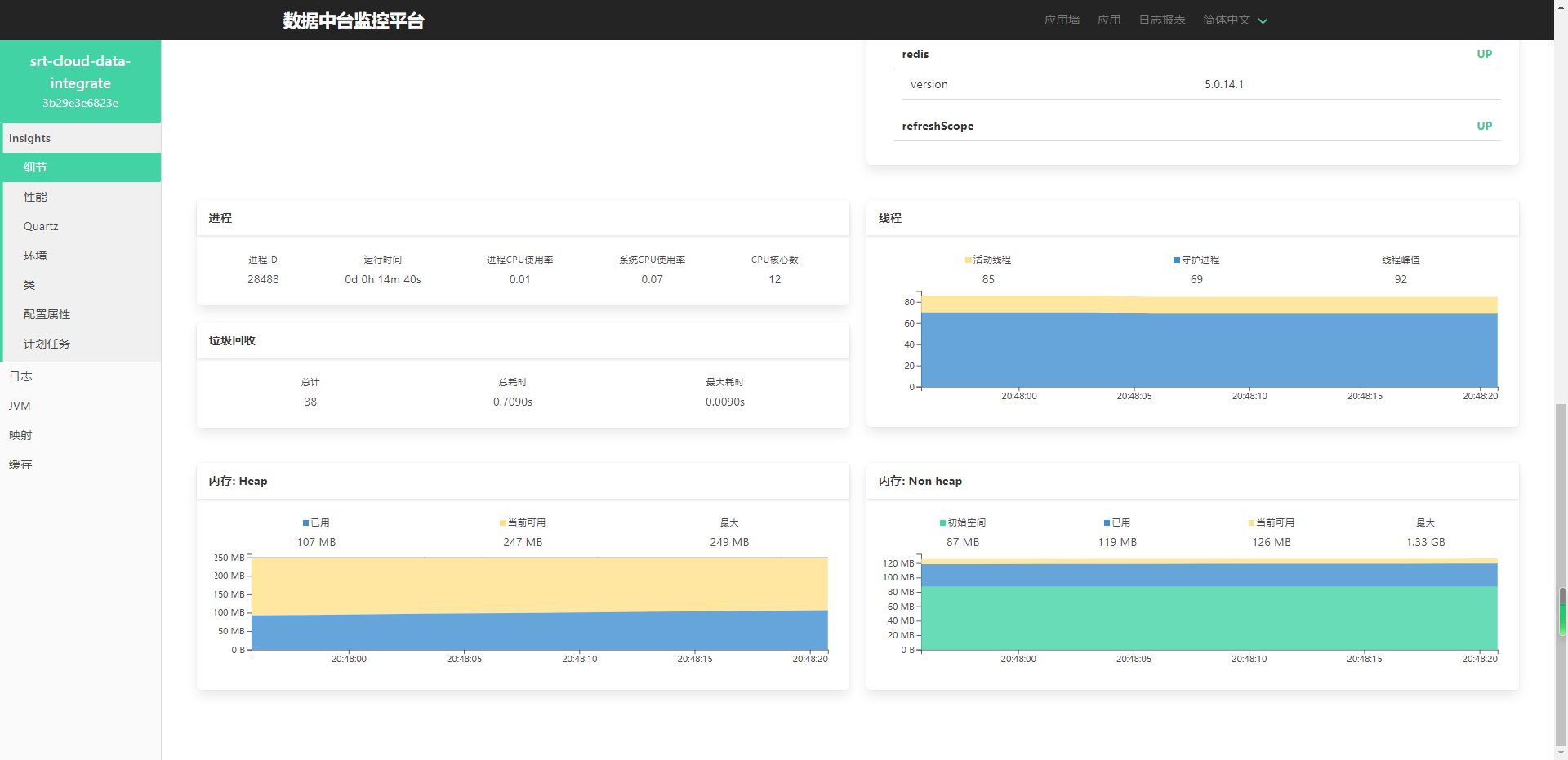The width and height of the screenshot is (1568, 760).
Task: Click the blue 已用 Non heap legend swatch
Action: tap(1107, 522)
